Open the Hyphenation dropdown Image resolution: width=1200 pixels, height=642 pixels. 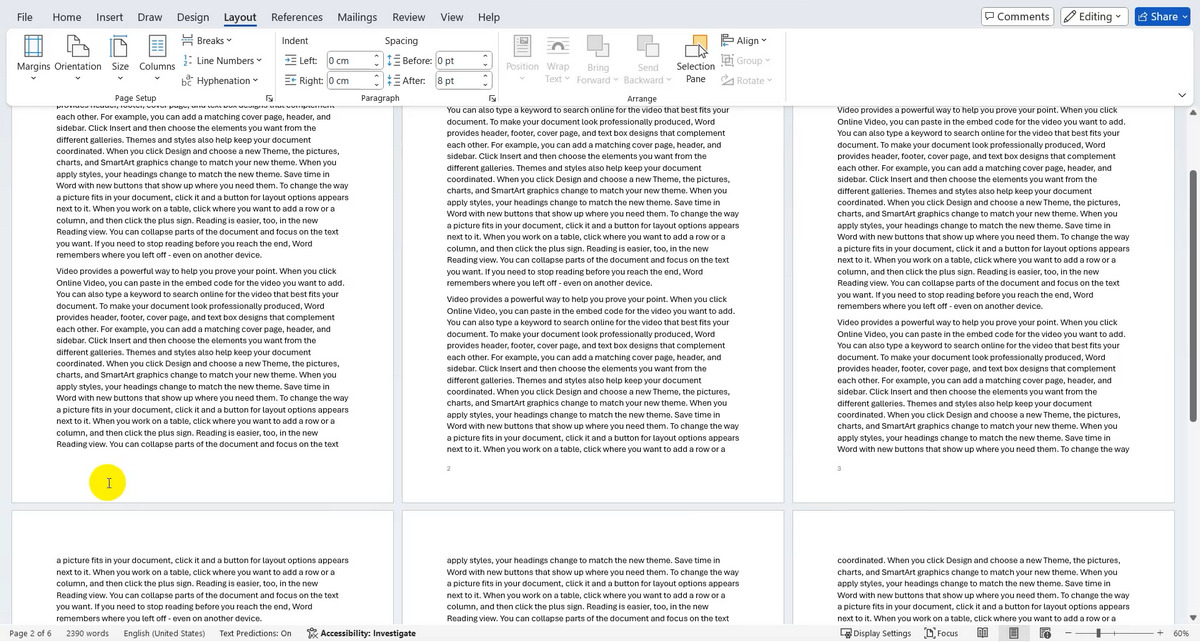click(x=220, y=81)
